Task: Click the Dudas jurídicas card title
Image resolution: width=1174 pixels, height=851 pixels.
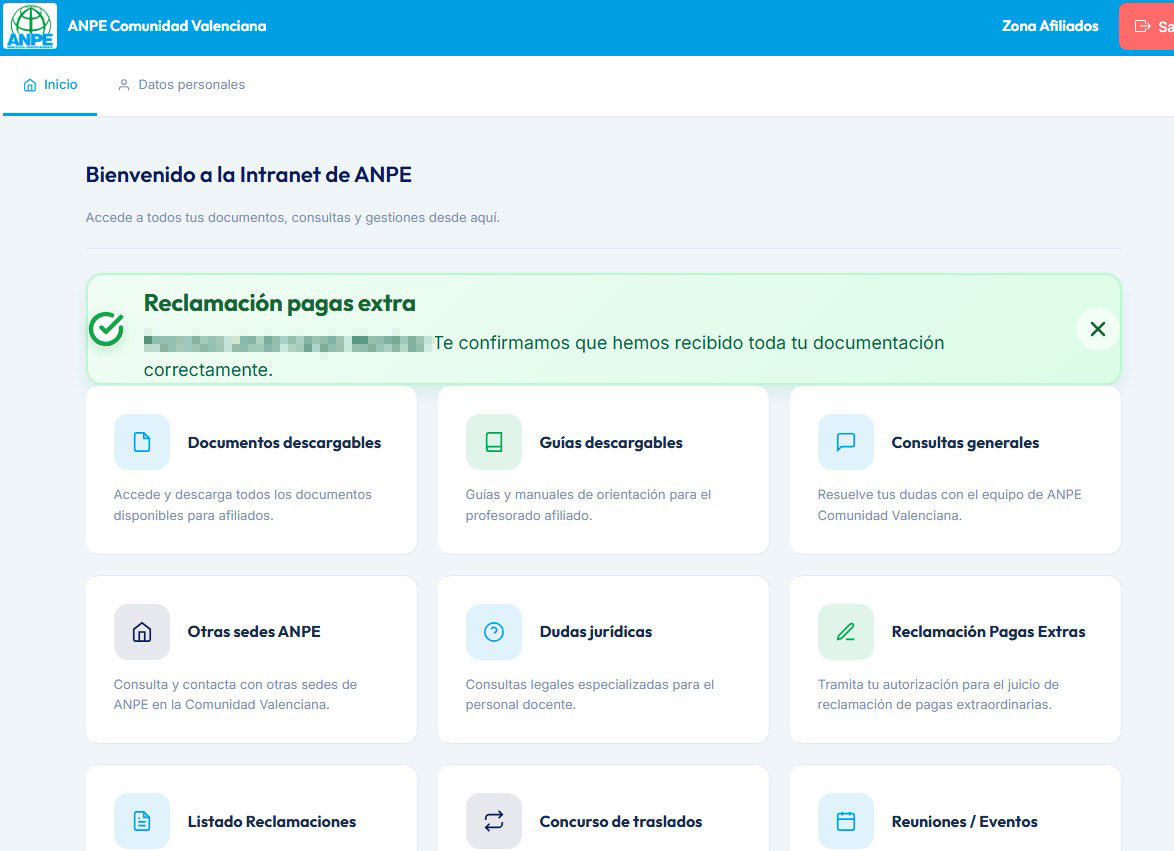Action: pyautogui.click(x=595, y=632)
